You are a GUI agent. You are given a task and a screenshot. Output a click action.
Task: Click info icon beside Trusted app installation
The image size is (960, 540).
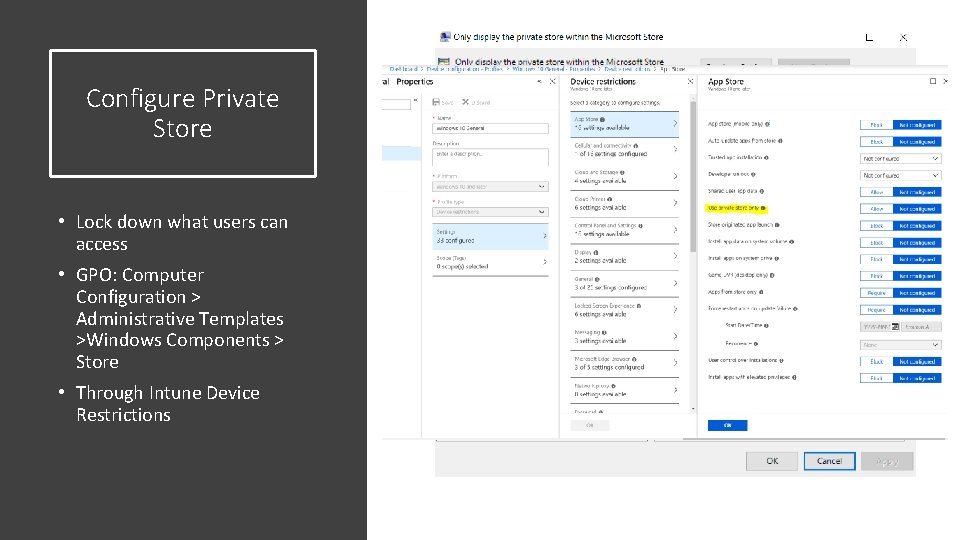click(767, 157)
